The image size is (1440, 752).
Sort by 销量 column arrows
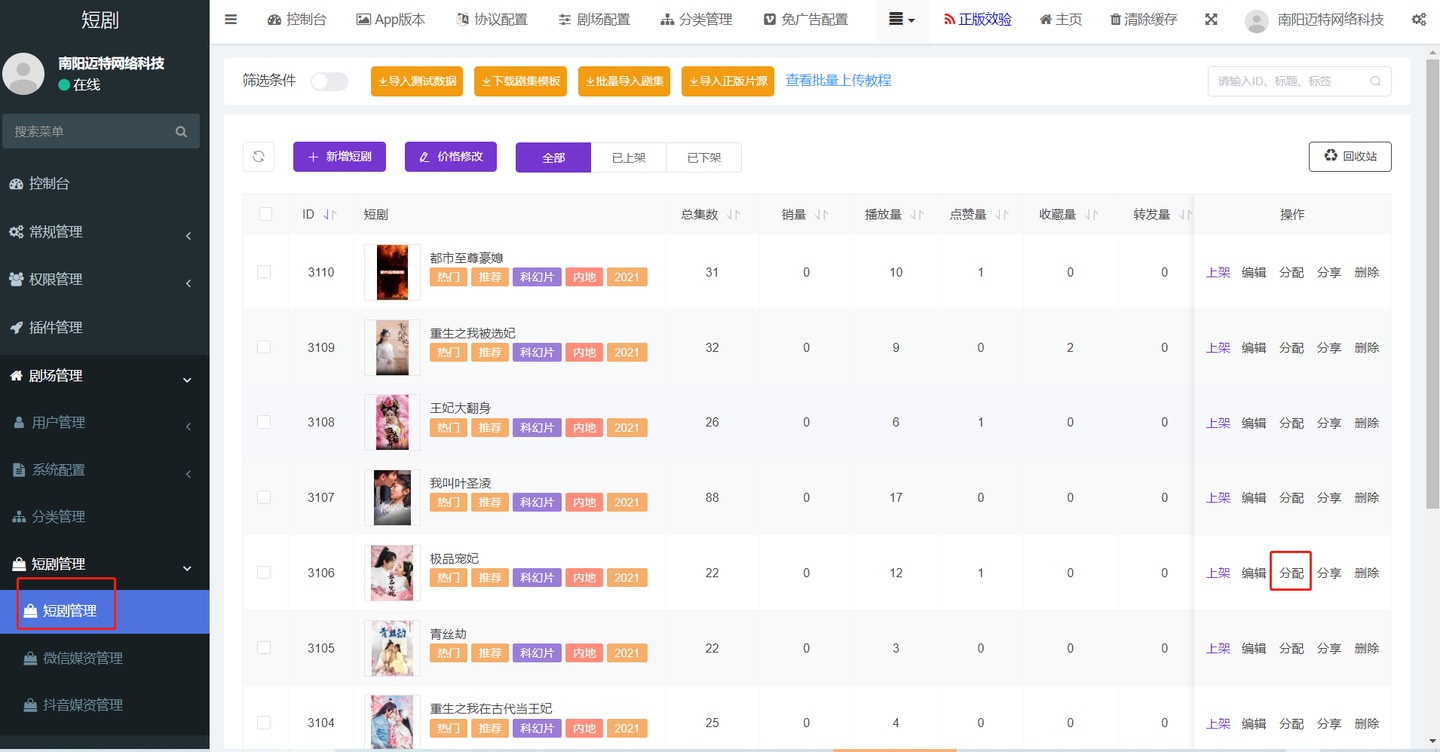click(x=822, y=215)
